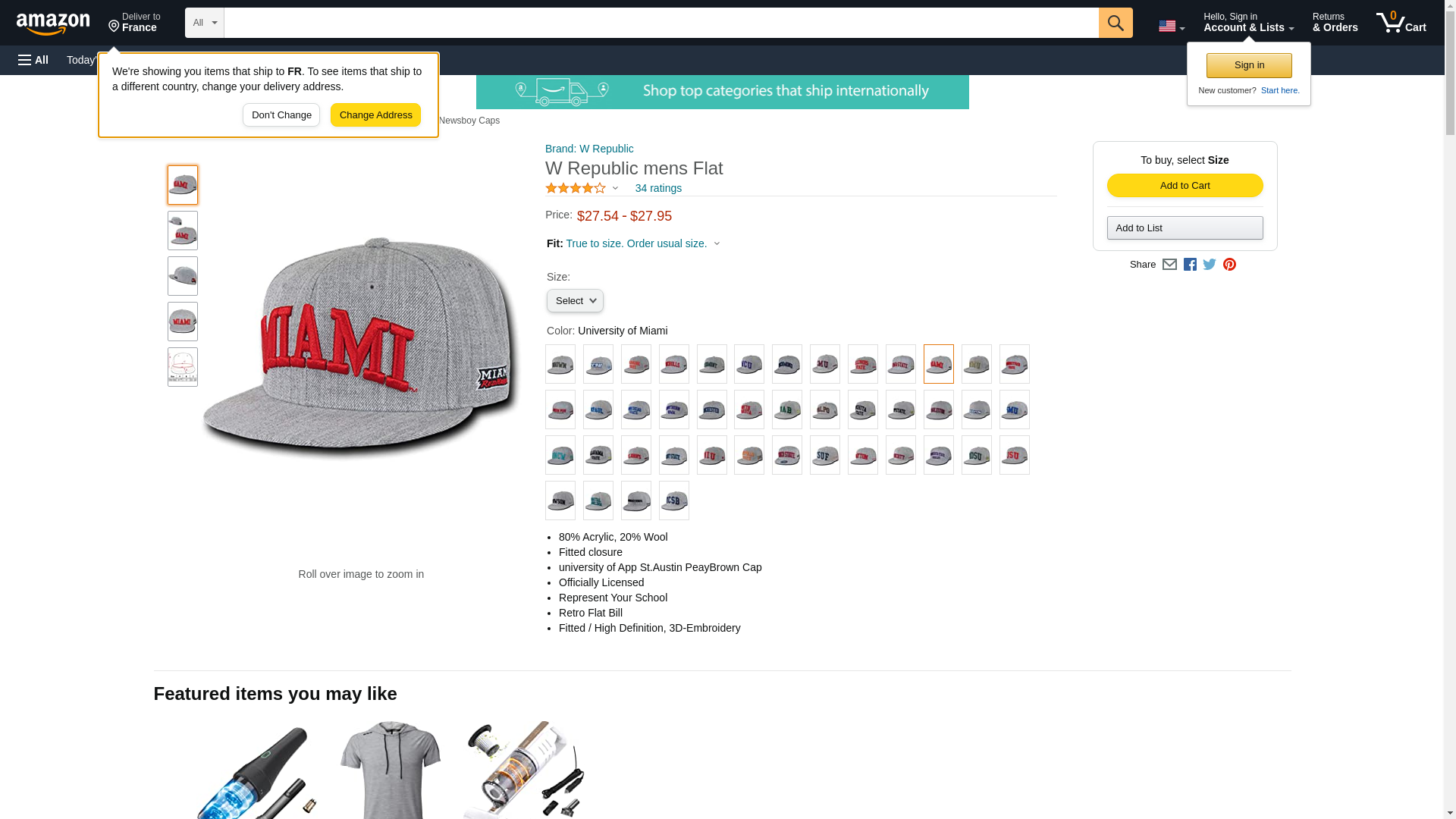1456x819 pixels.
Task: Open the 34 ratings link
Action: click(657, 188)
